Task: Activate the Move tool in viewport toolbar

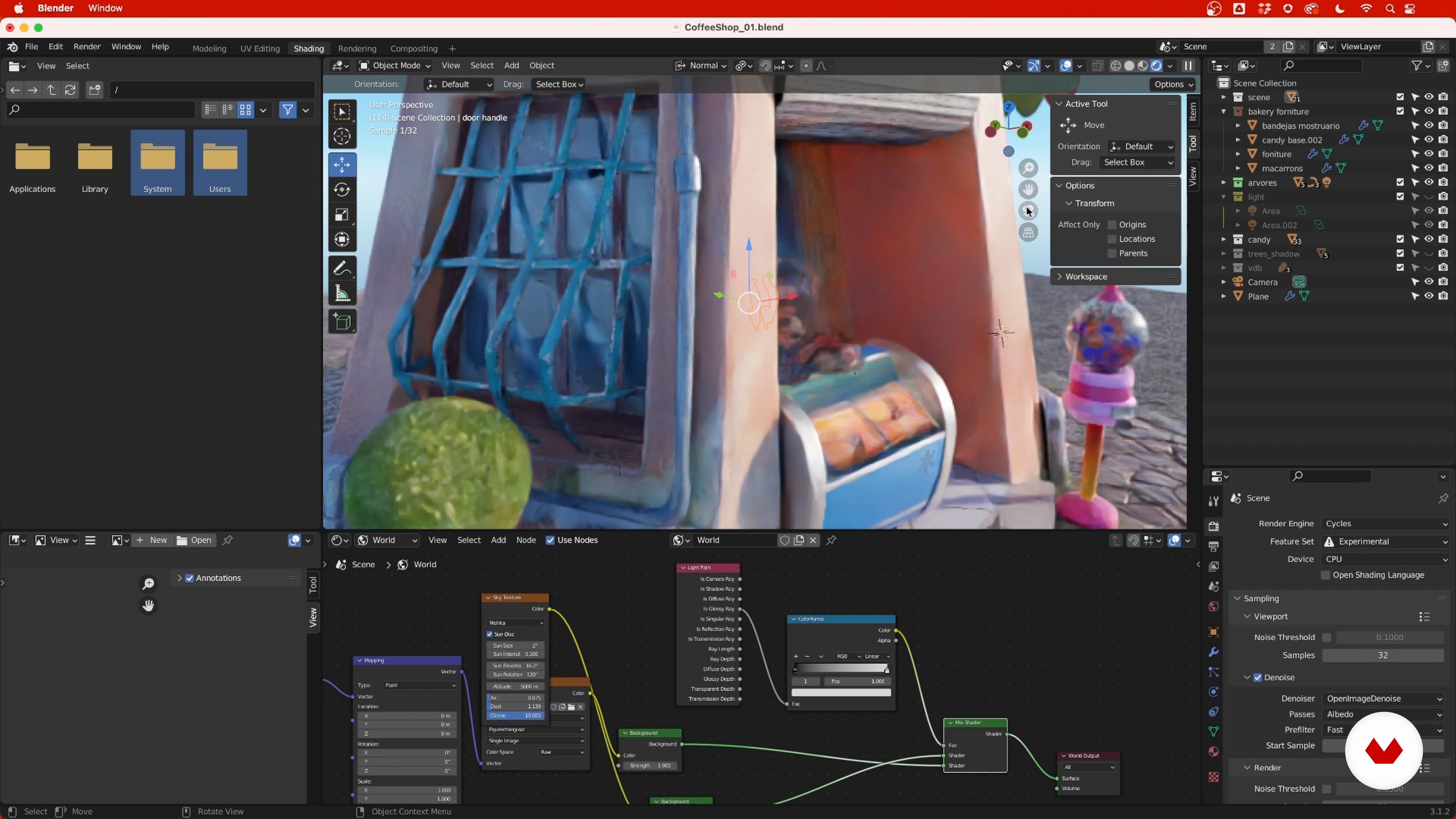Action: (x=342, y=165)
